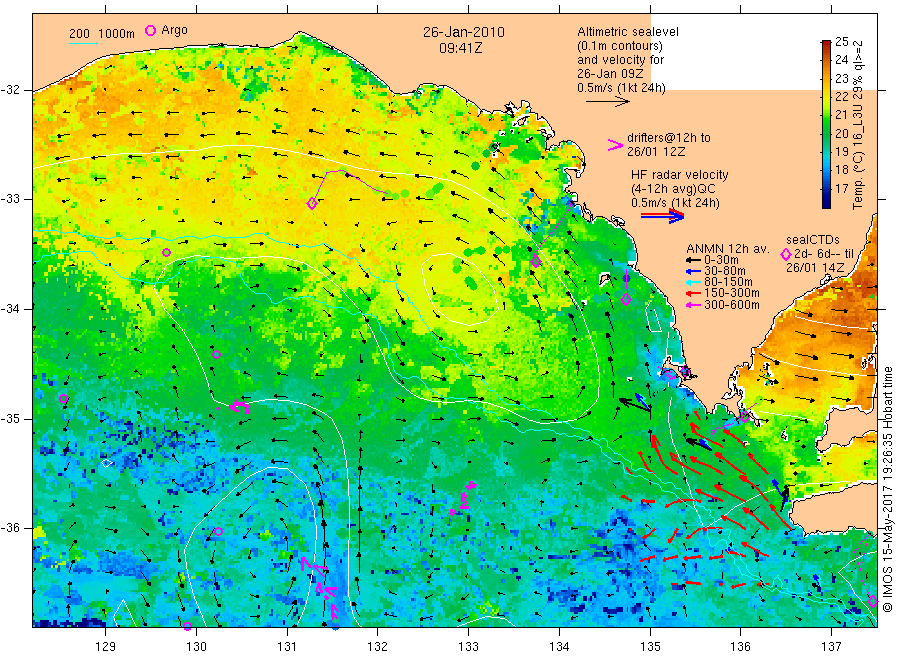
Task: Click the time stamp 09:41Z
Action: point(461,48)
